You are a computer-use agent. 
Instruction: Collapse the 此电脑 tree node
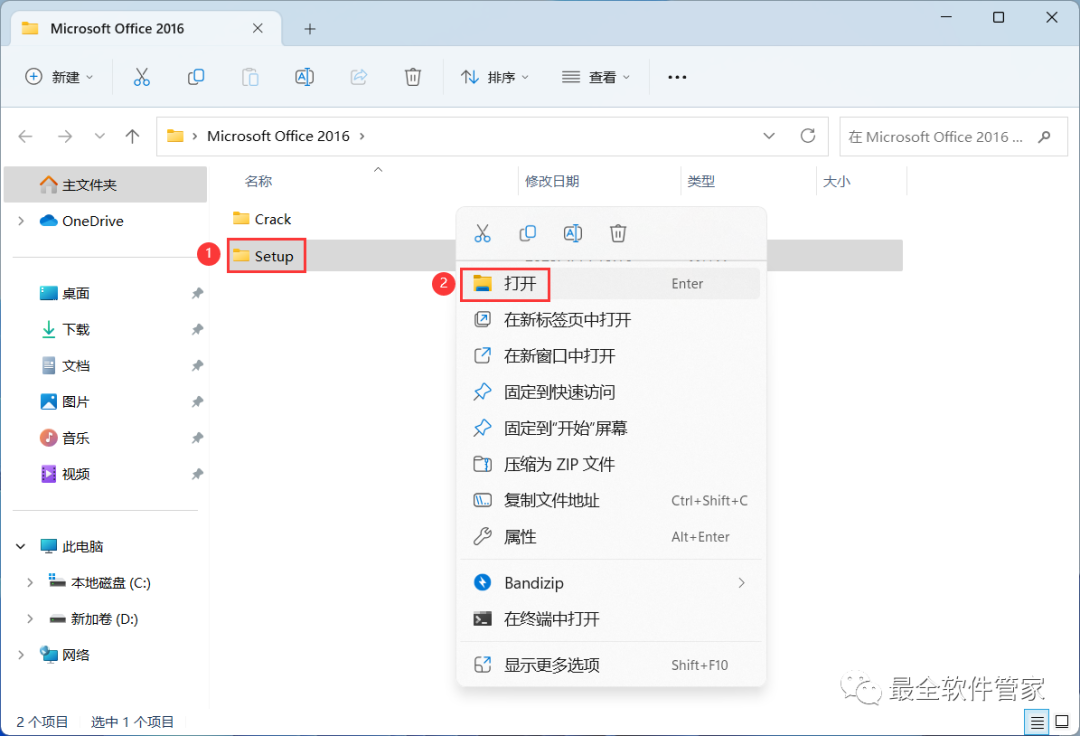[x=21, y=547]
